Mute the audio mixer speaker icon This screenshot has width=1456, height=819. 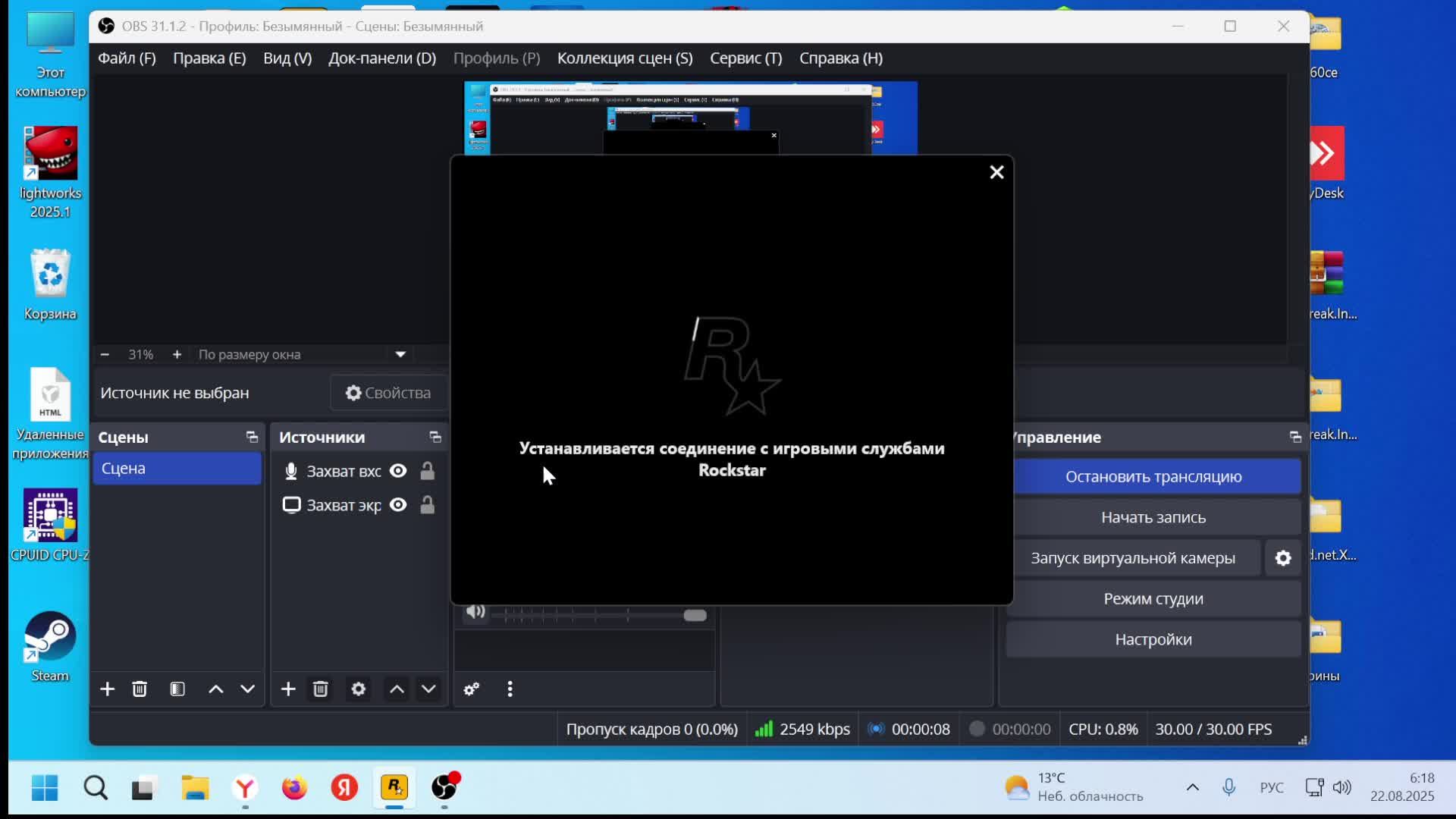[x=475, y=612]
